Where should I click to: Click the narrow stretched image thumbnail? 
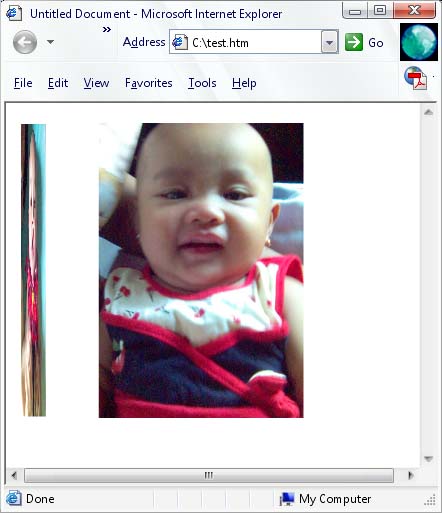(x=34, y=270)
